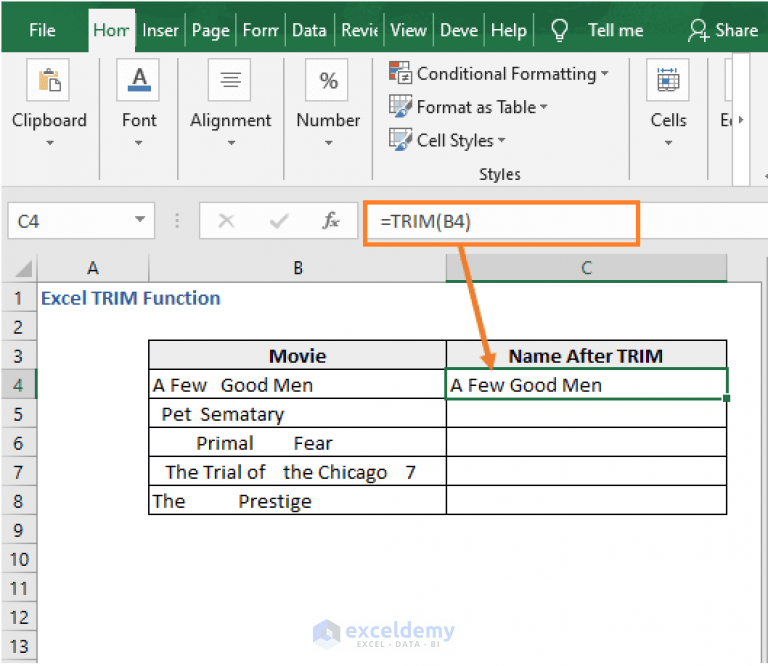Click the Conditional Formatting icon
768x666 pixels.
[x=400, y=73]
